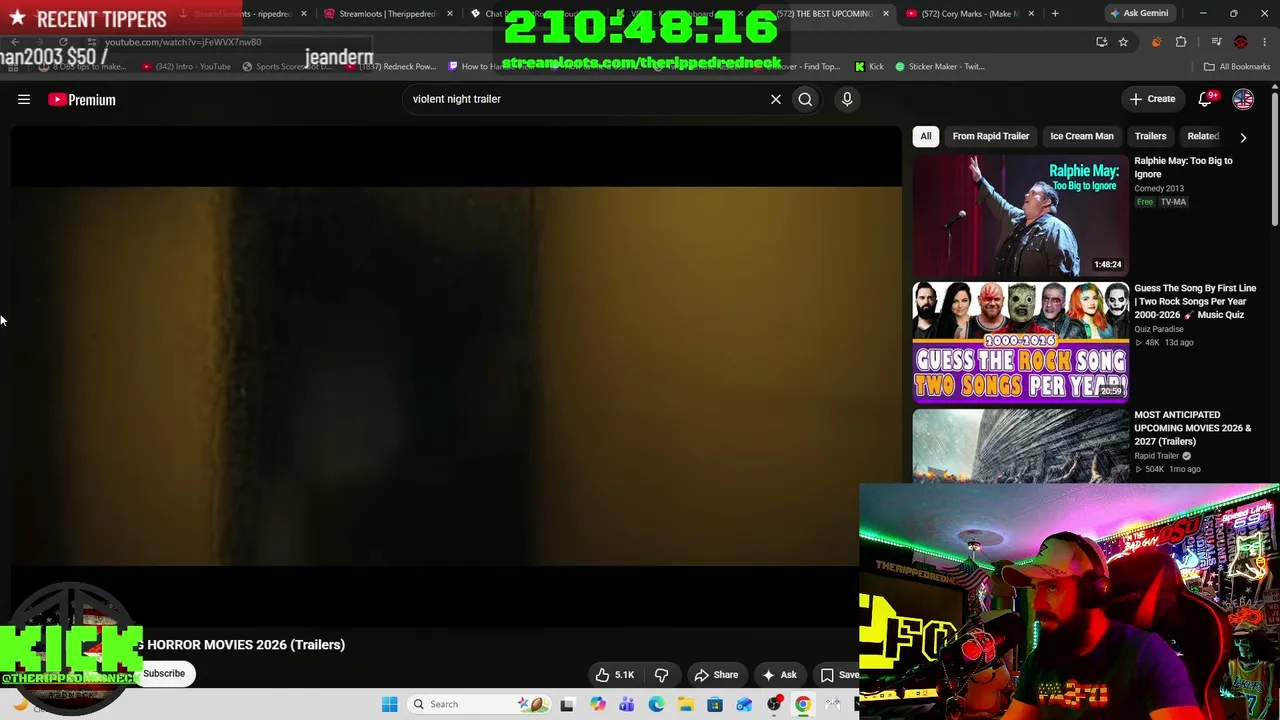Open the Create menu
Screen dimensions: 1280x720
click(1152, 99)
